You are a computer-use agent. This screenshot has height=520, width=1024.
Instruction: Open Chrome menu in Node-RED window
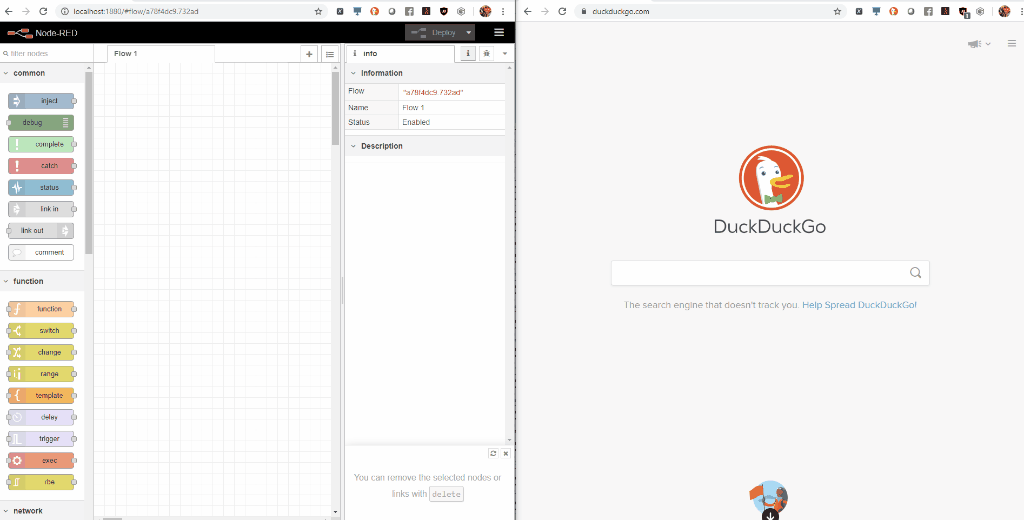point(502,11)
